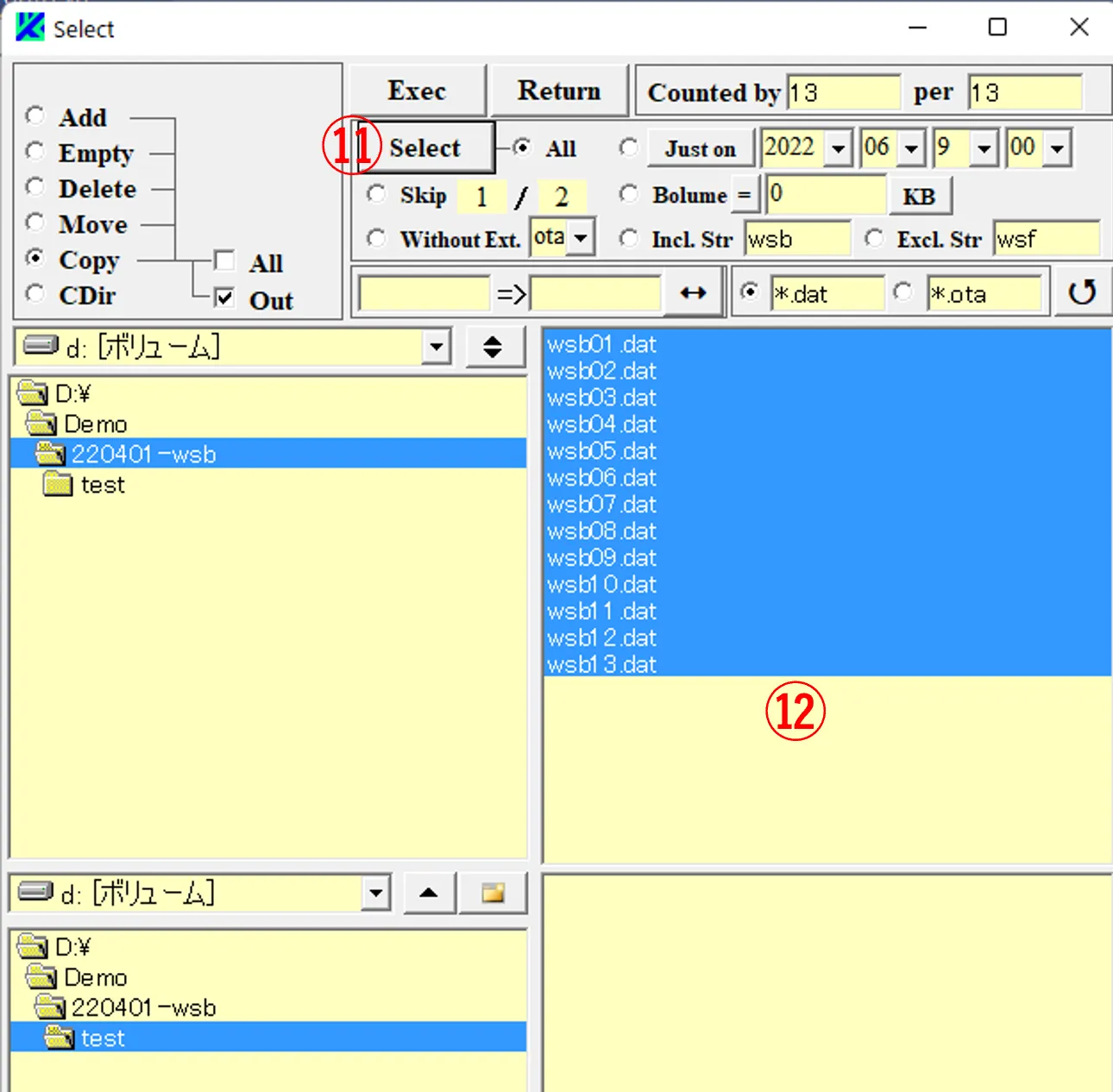Click the Just on button
This screenshot has width=1113, height=1092.
pyautogui.click(x=701, y=149)
